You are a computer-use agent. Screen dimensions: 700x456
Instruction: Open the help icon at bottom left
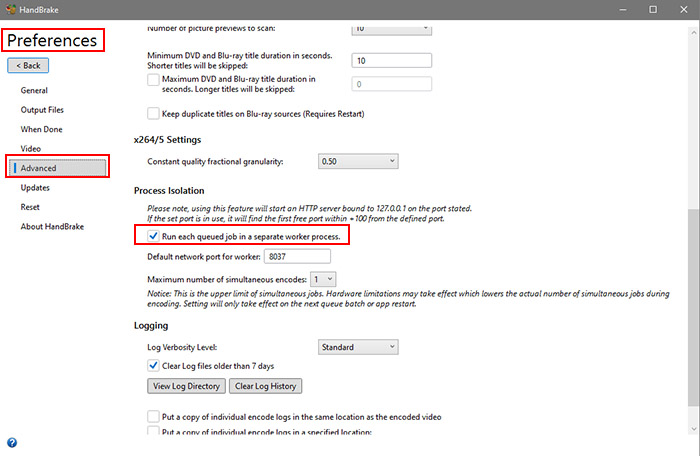tap(11, 442)
